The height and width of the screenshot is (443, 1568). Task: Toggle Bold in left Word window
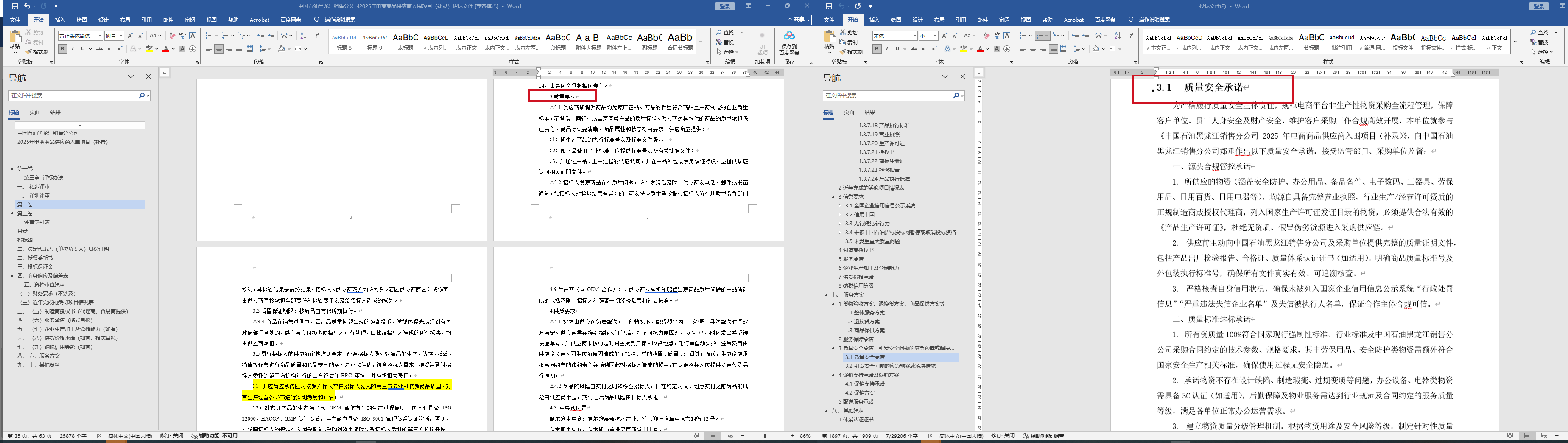62,49
